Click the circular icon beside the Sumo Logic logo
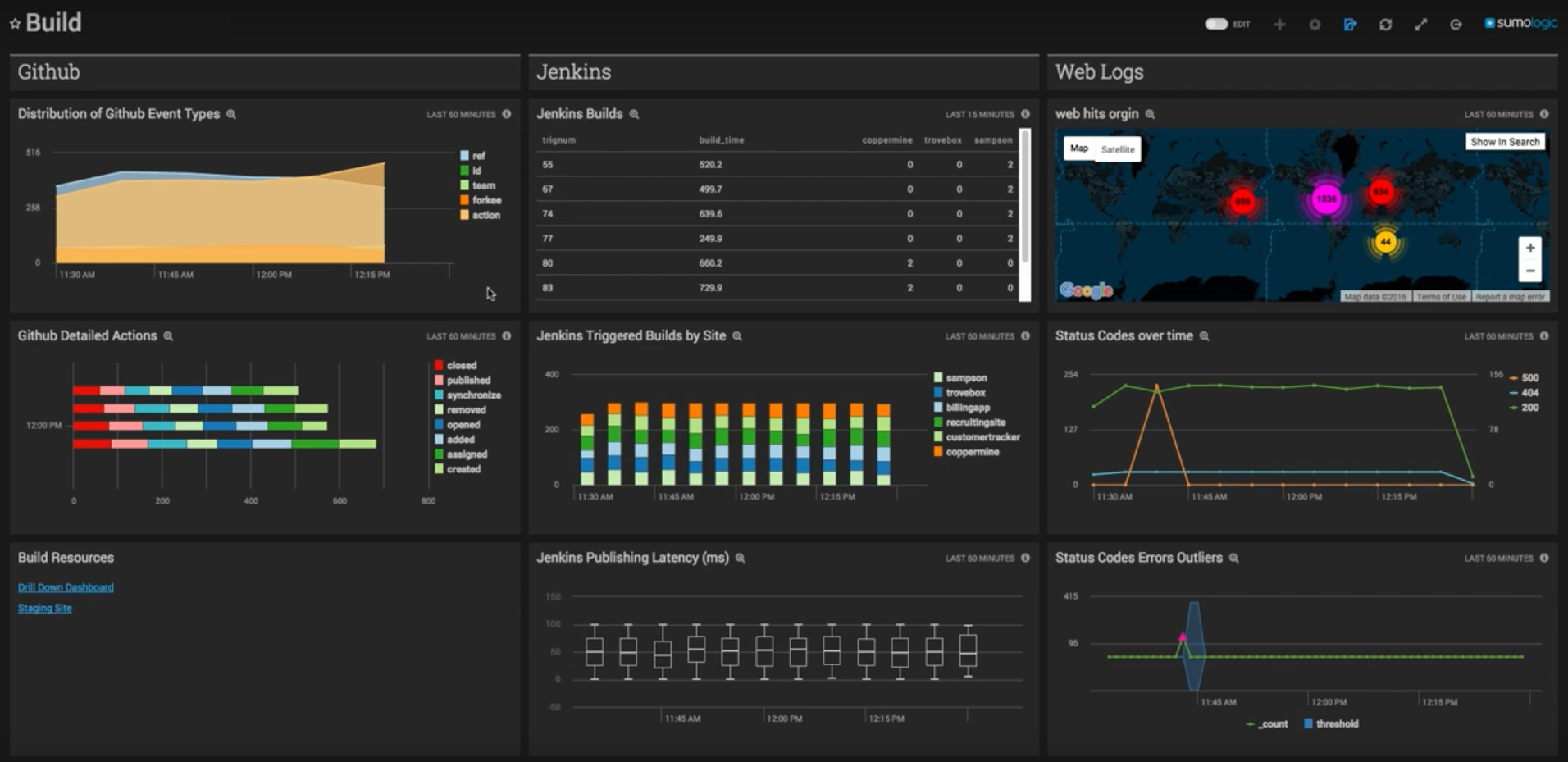This screenshot has height=762, width=1568. tap(1456, 25)
